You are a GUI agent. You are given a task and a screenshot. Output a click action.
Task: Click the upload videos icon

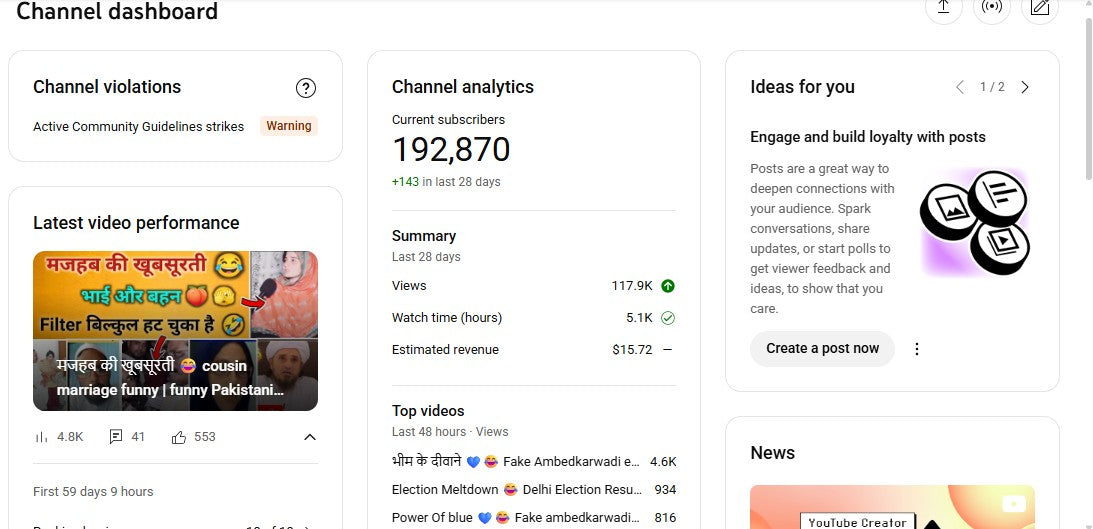point(943,8)
